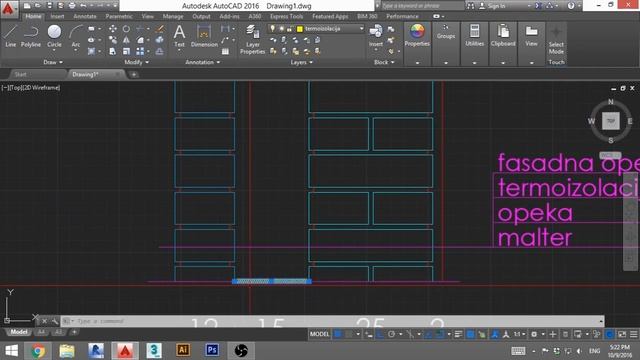Toggle lineweight display in status bar
640x360 pixels.
(x=458, y=334)
